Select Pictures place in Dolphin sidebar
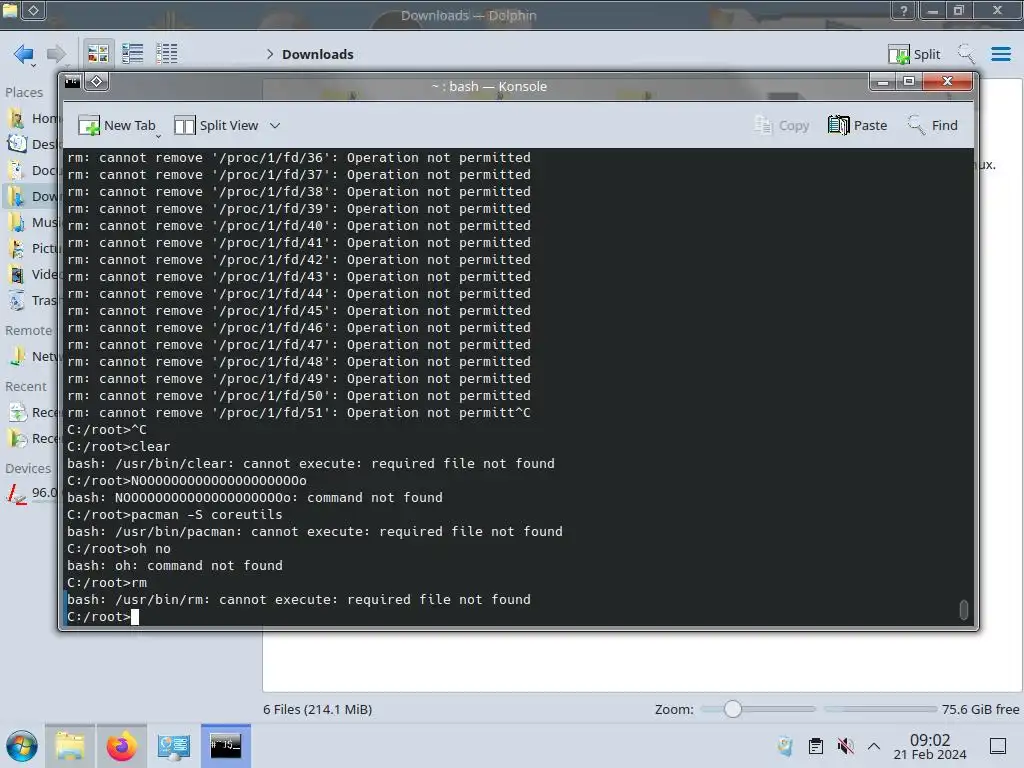This screenshot has width=1024, height=768. click(x=33, y=249)
